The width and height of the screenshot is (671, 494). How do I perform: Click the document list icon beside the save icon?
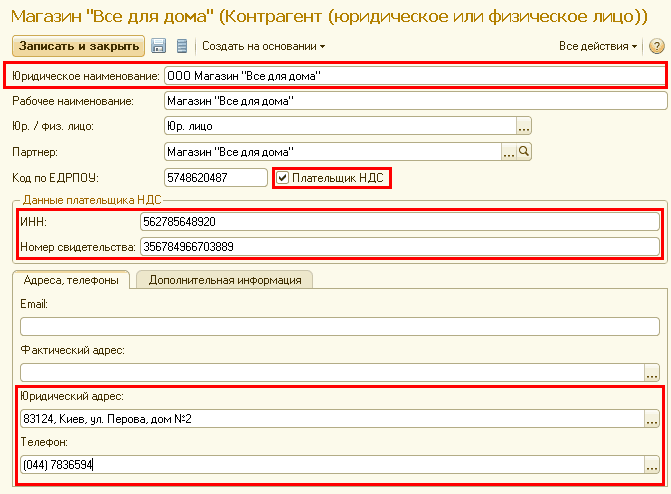181,46
